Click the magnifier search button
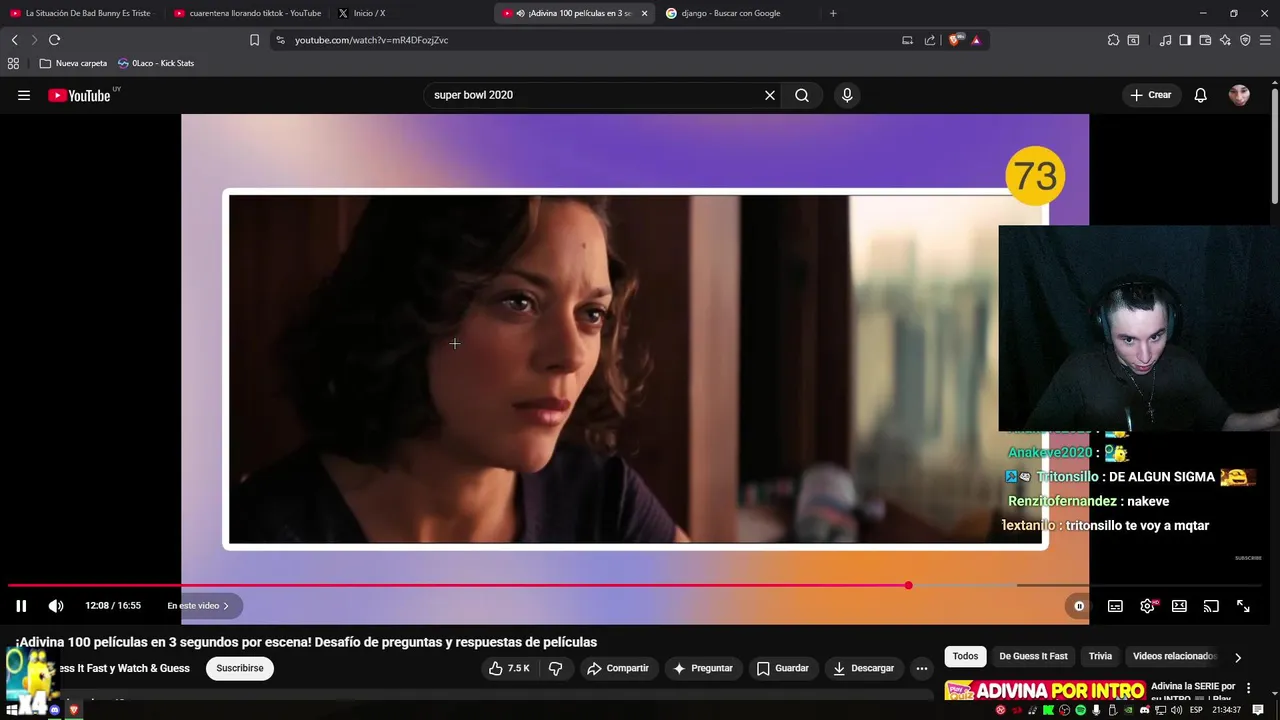Screen dimensions: 1280x720 click(802, 95)
